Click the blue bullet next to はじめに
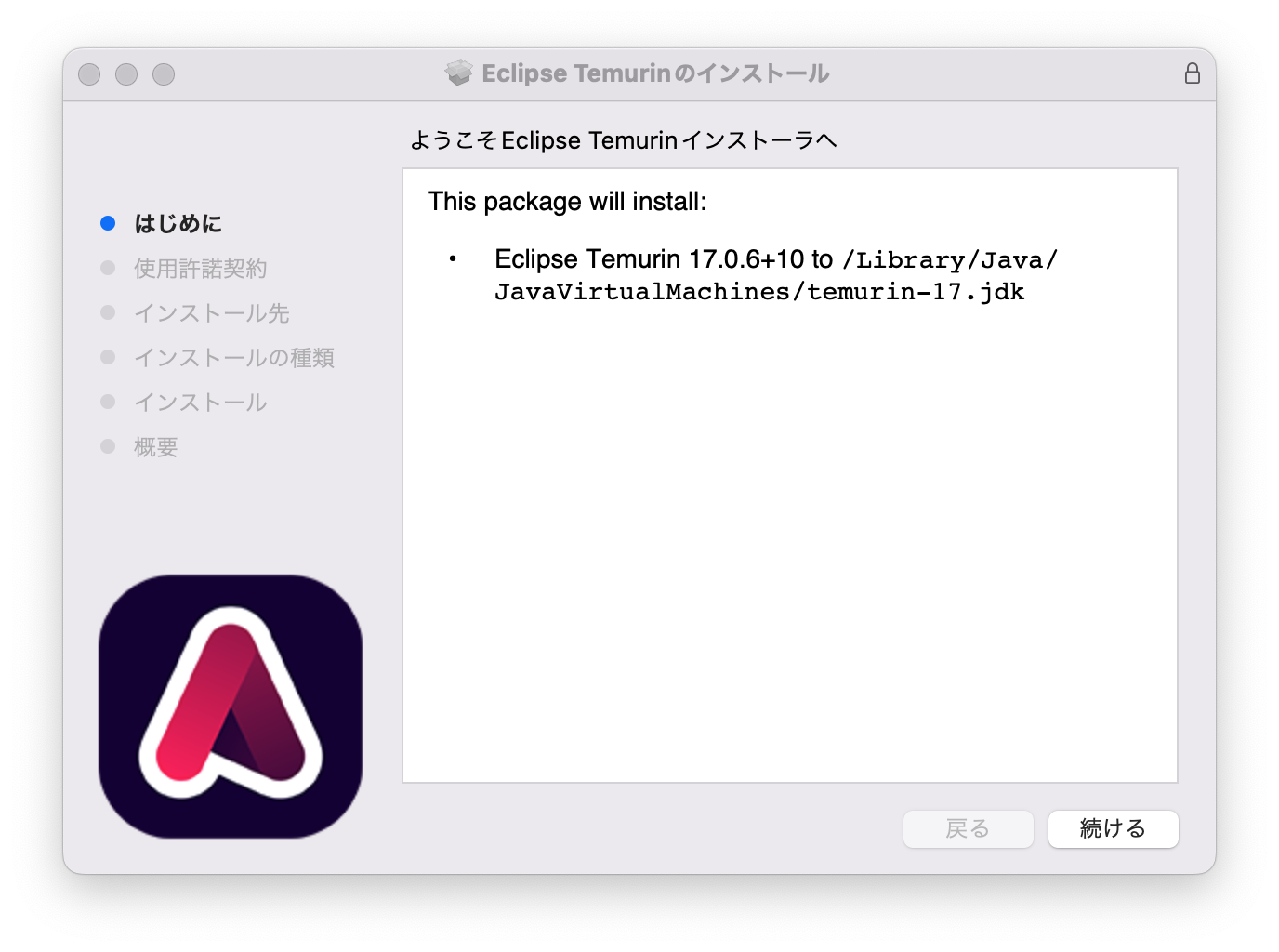 point(108,223)
